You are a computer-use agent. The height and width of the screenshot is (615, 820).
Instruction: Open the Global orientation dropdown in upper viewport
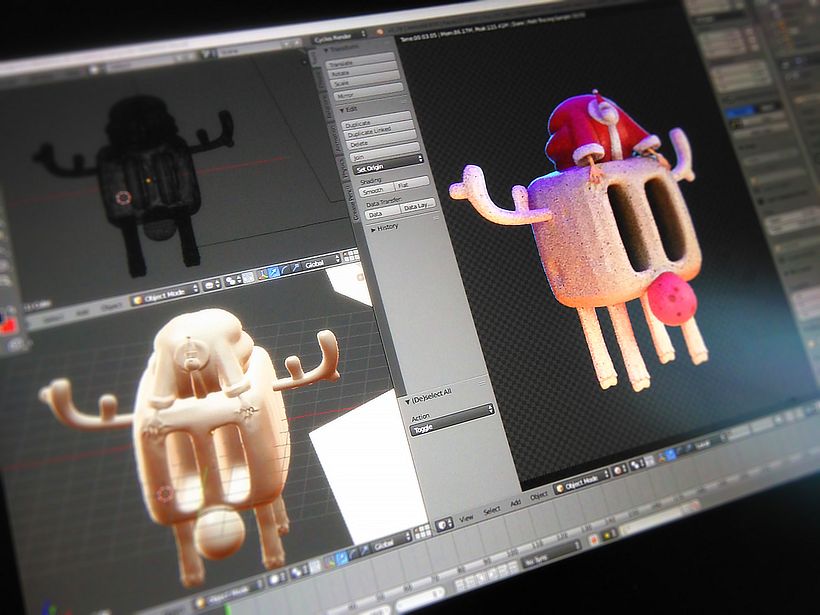click(321, 263)
